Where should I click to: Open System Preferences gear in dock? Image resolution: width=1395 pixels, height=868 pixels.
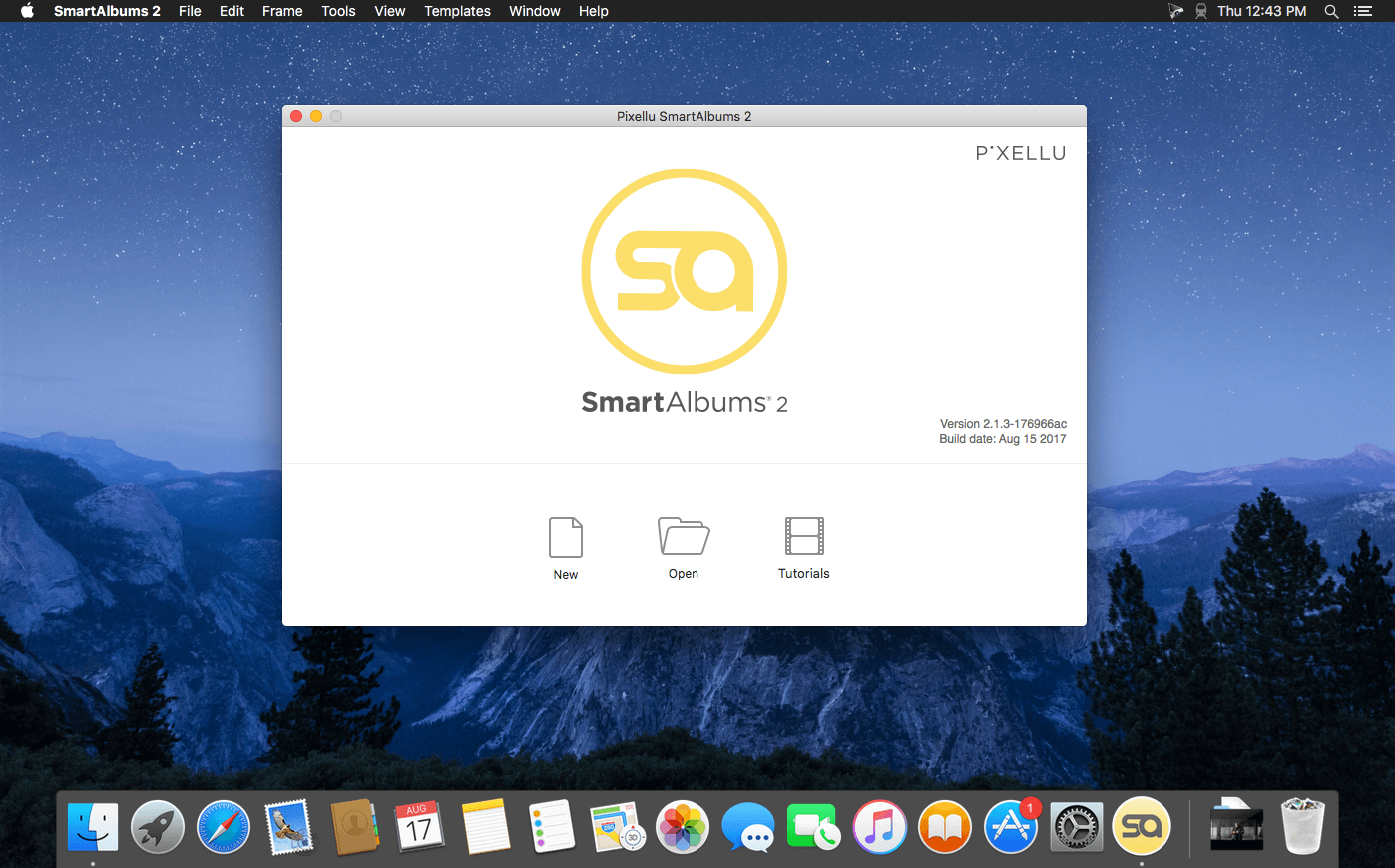pos(1076,827)
